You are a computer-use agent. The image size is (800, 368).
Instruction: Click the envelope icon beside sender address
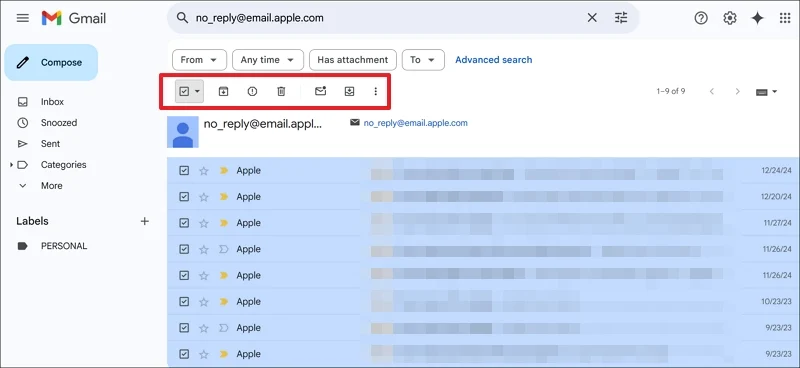[x=355, y=123]
